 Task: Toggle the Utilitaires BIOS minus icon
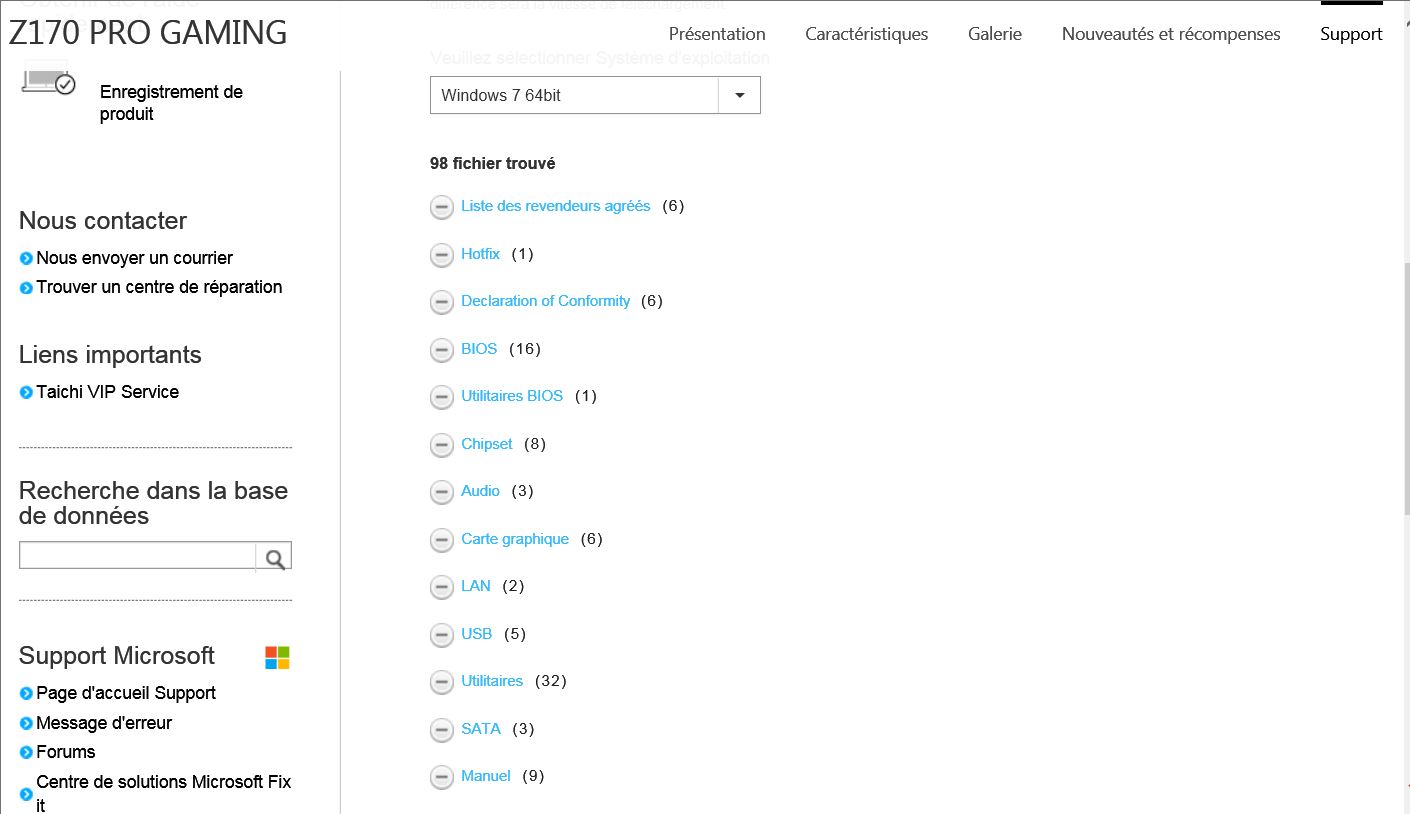point(442,397)
